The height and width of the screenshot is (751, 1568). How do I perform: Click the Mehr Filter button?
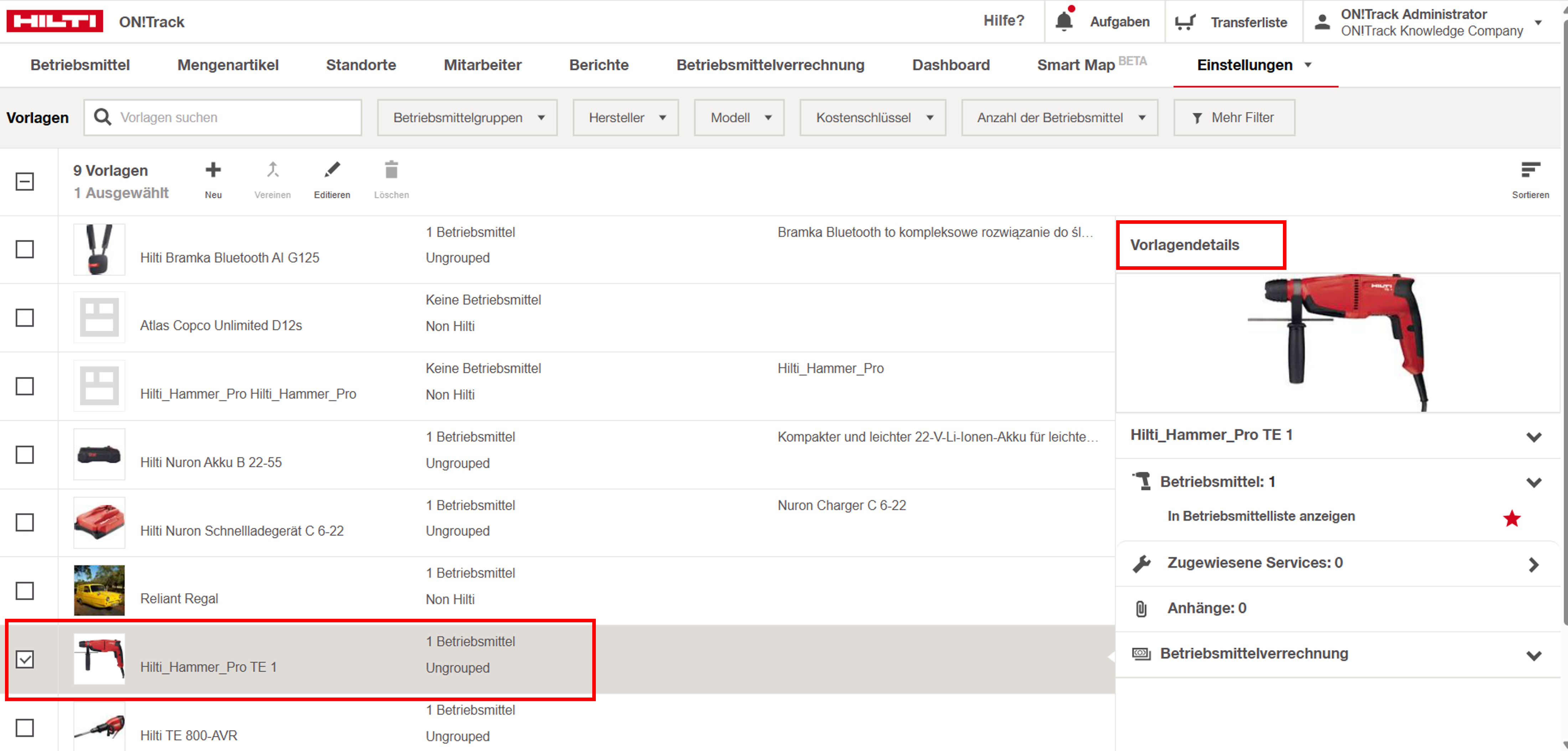pyautogui.click(x=1234, y=118)
